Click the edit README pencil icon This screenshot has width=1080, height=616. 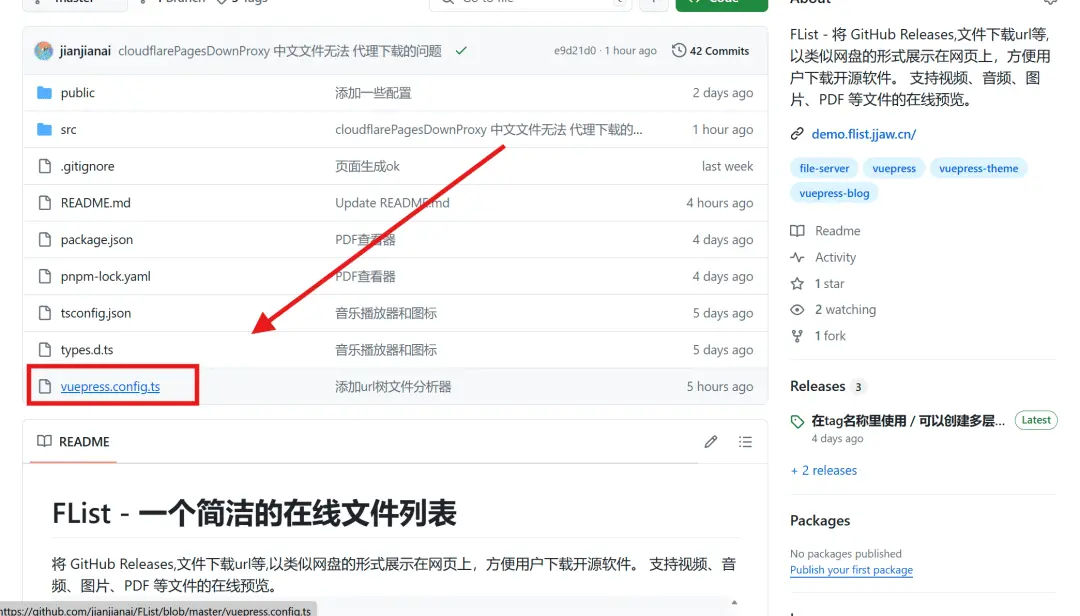(710, 442)
